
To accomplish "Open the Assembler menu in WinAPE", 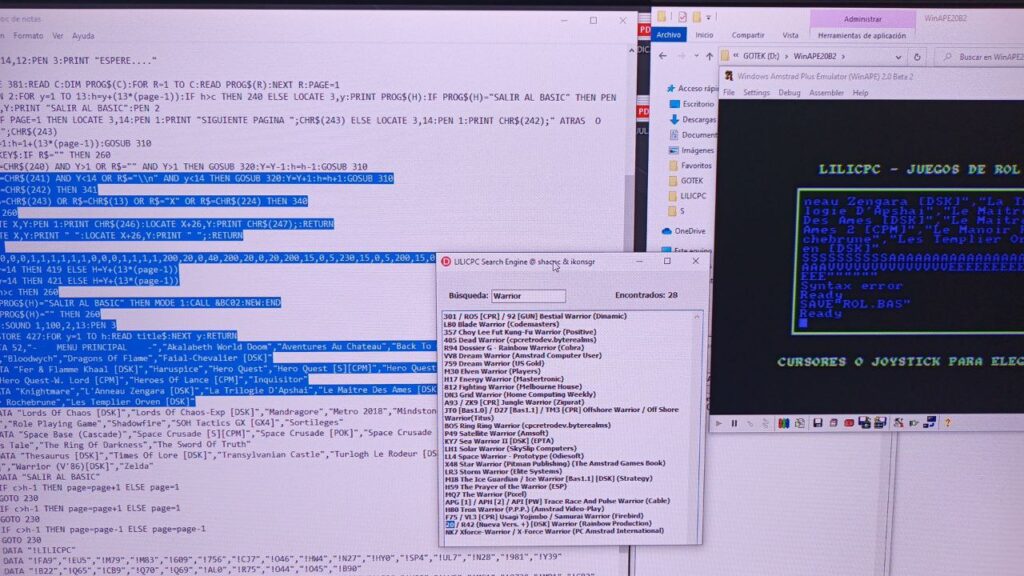I will click(x=826, y=93).
